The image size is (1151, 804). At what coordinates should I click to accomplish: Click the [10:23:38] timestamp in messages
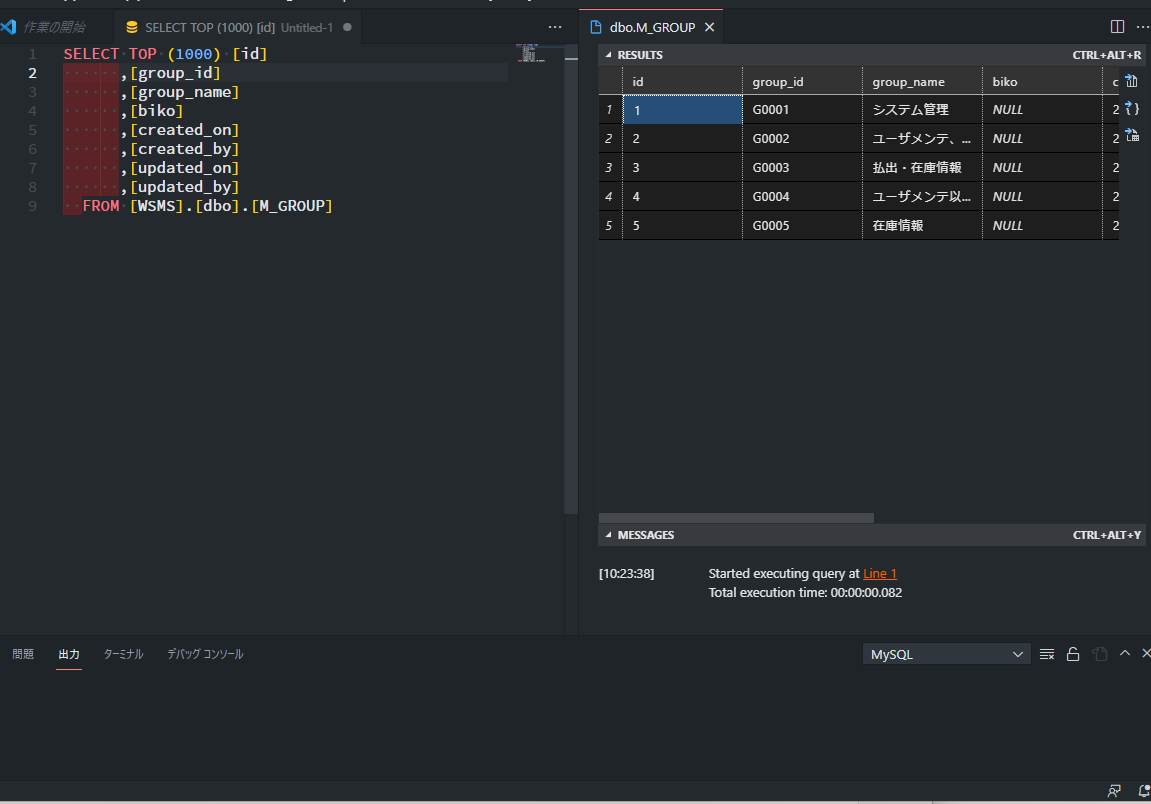[626, 573]
